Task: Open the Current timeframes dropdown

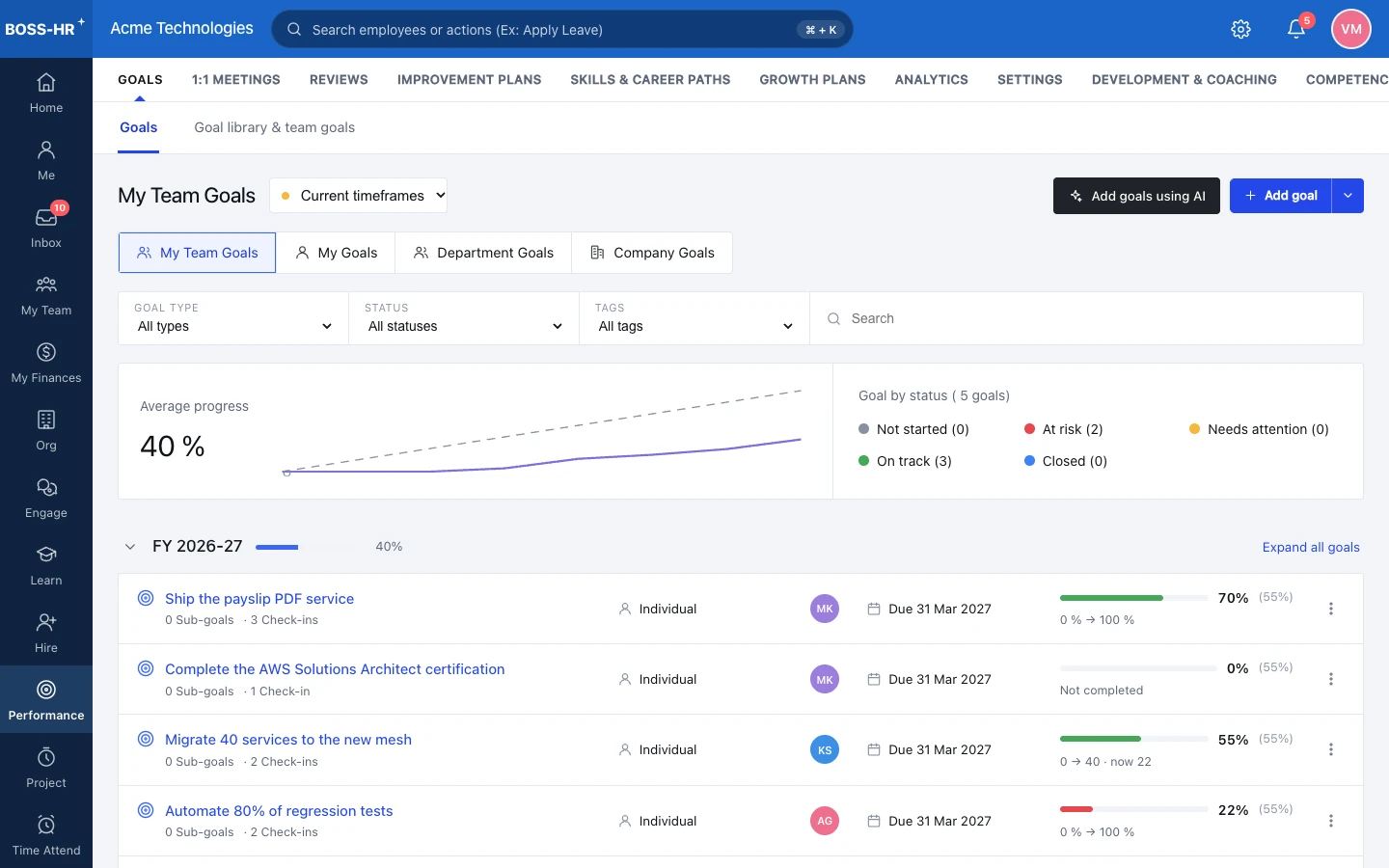Action: (359, 196)
